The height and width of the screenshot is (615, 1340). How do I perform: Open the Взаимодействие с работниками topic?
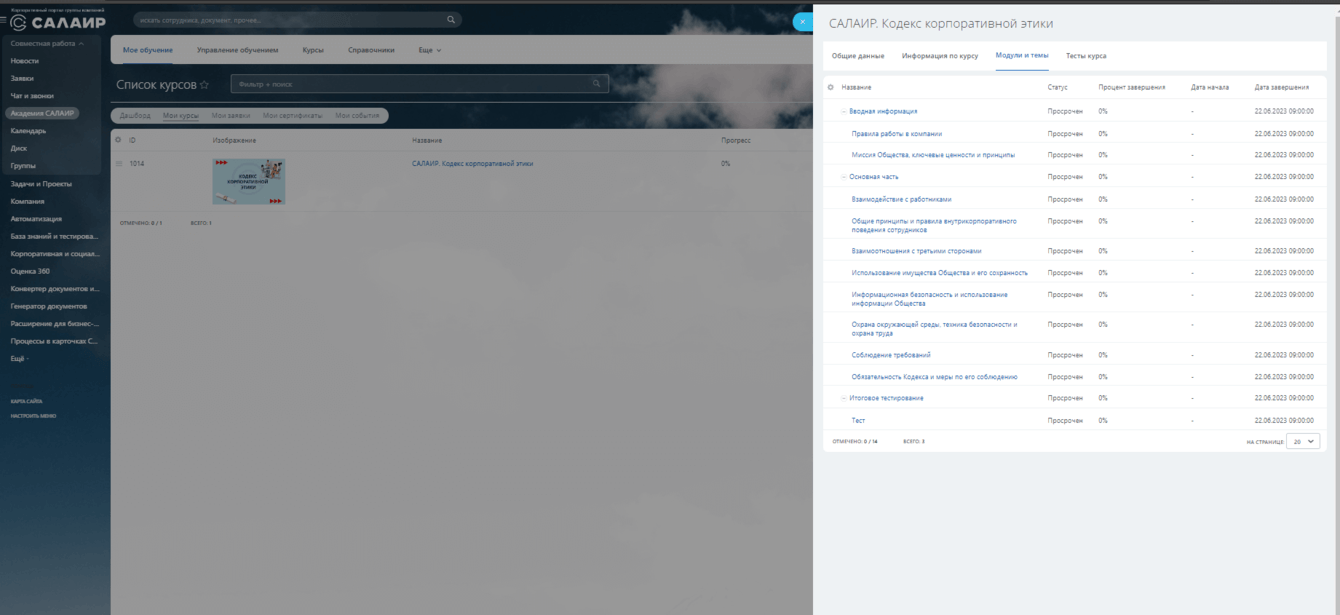[x=902, y=199]
